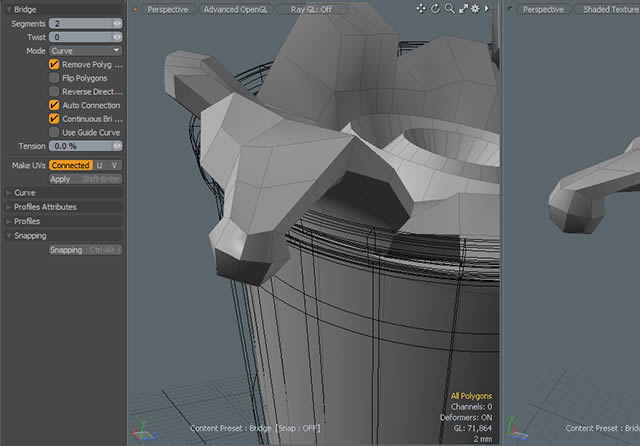Click the viewport zoom magnifier icon
The image size is (640, 446).
click(x=450, y=9)
